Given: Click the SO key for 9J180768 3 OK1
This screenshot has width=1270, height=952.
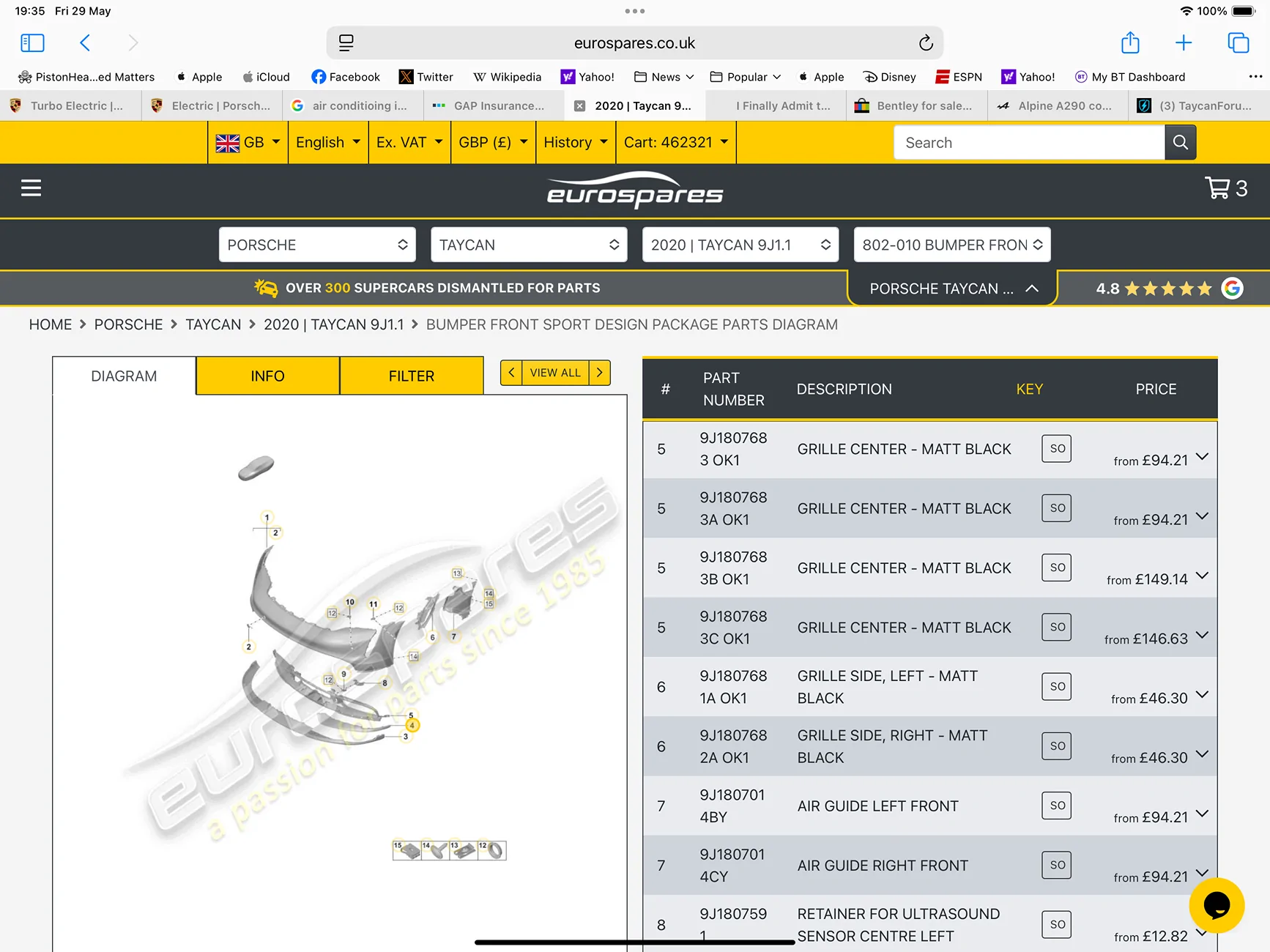Looking at the screenshot, I should tap(1057, 448).
